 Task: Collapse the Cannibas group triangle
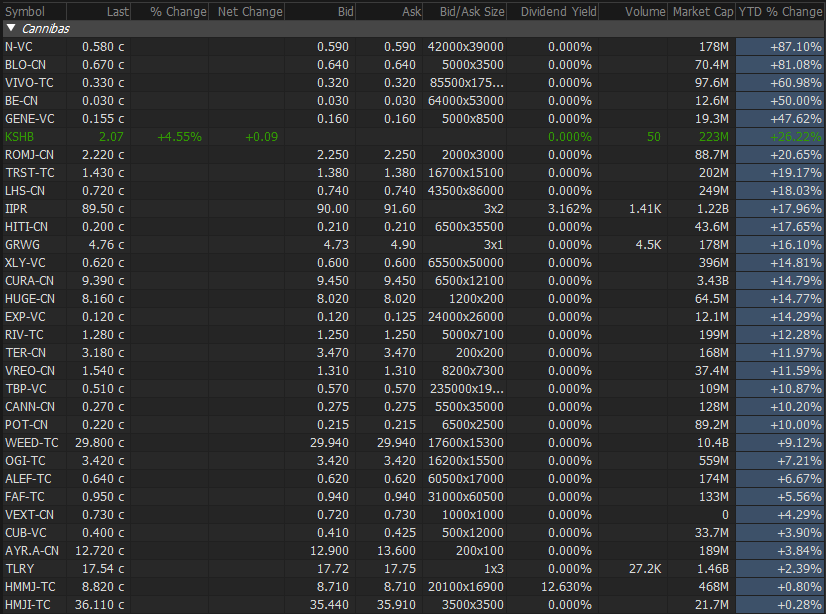(x=11, y=28)
